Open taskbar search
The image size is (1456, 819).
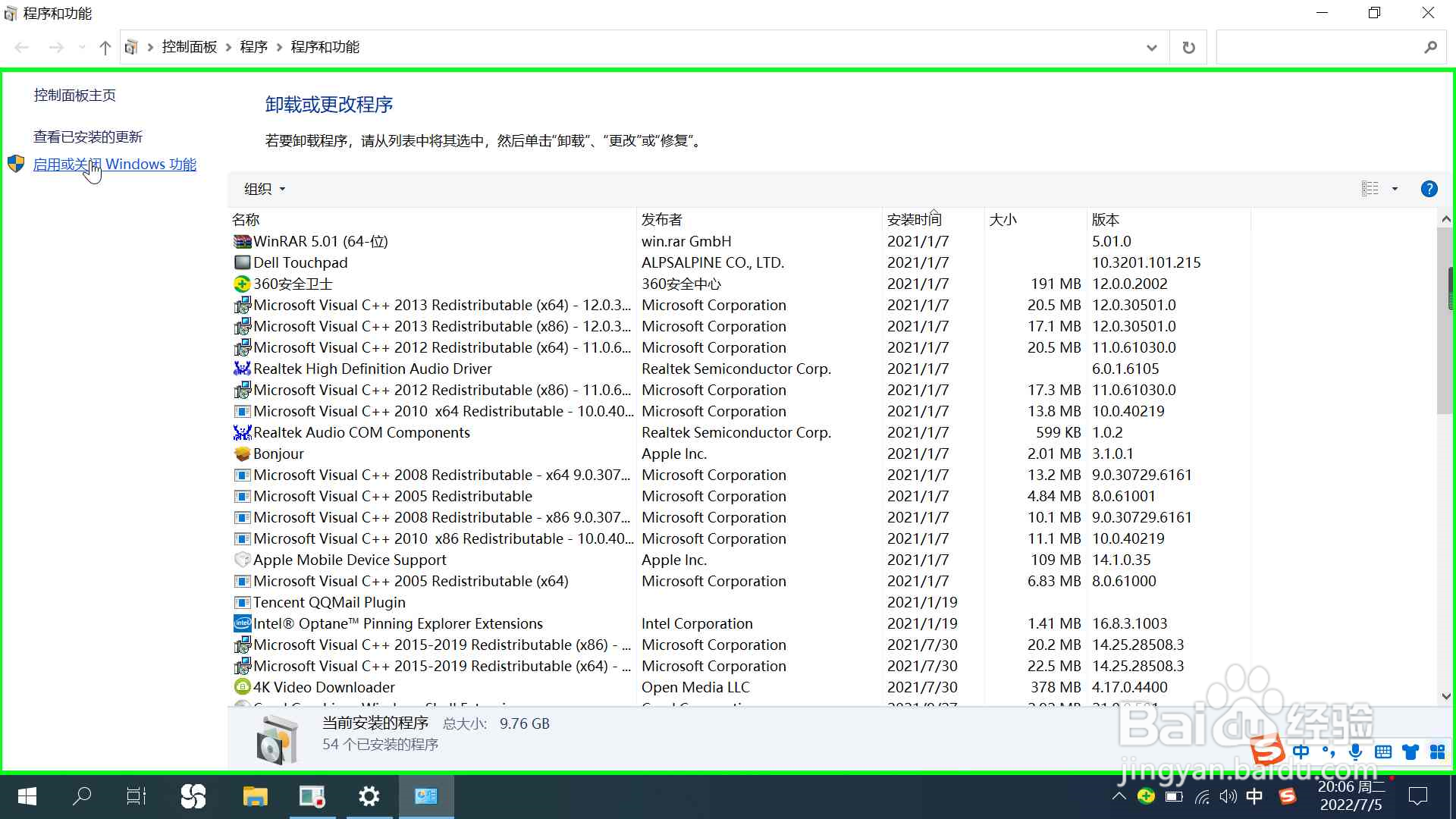tap(82, 796)
